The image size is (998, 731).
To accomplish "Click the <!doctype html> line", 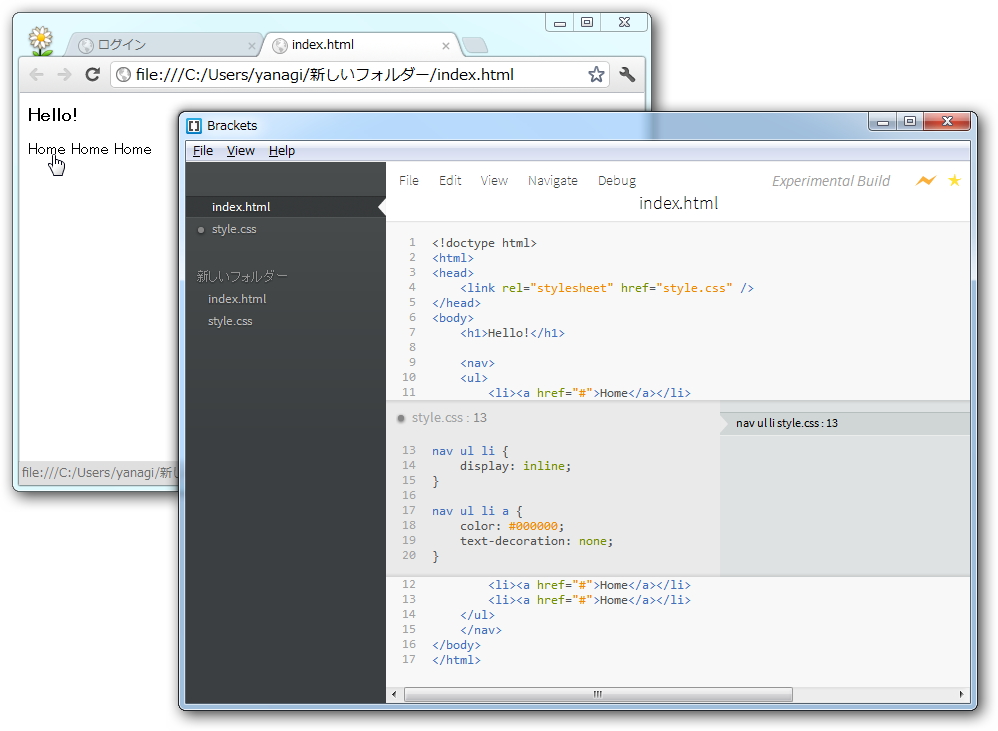I will tap(484, 243).
